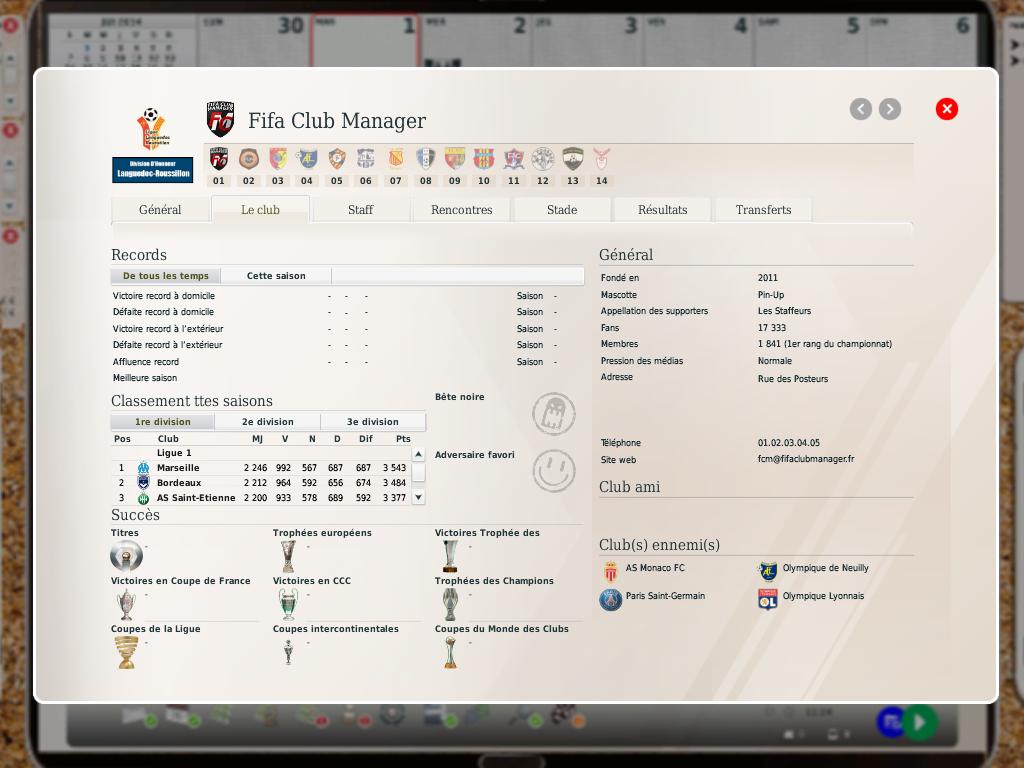This screenshot has width=1024, height=768.
Task: Click the Adversaire favori smiley icon
Action: pos(554,470)
